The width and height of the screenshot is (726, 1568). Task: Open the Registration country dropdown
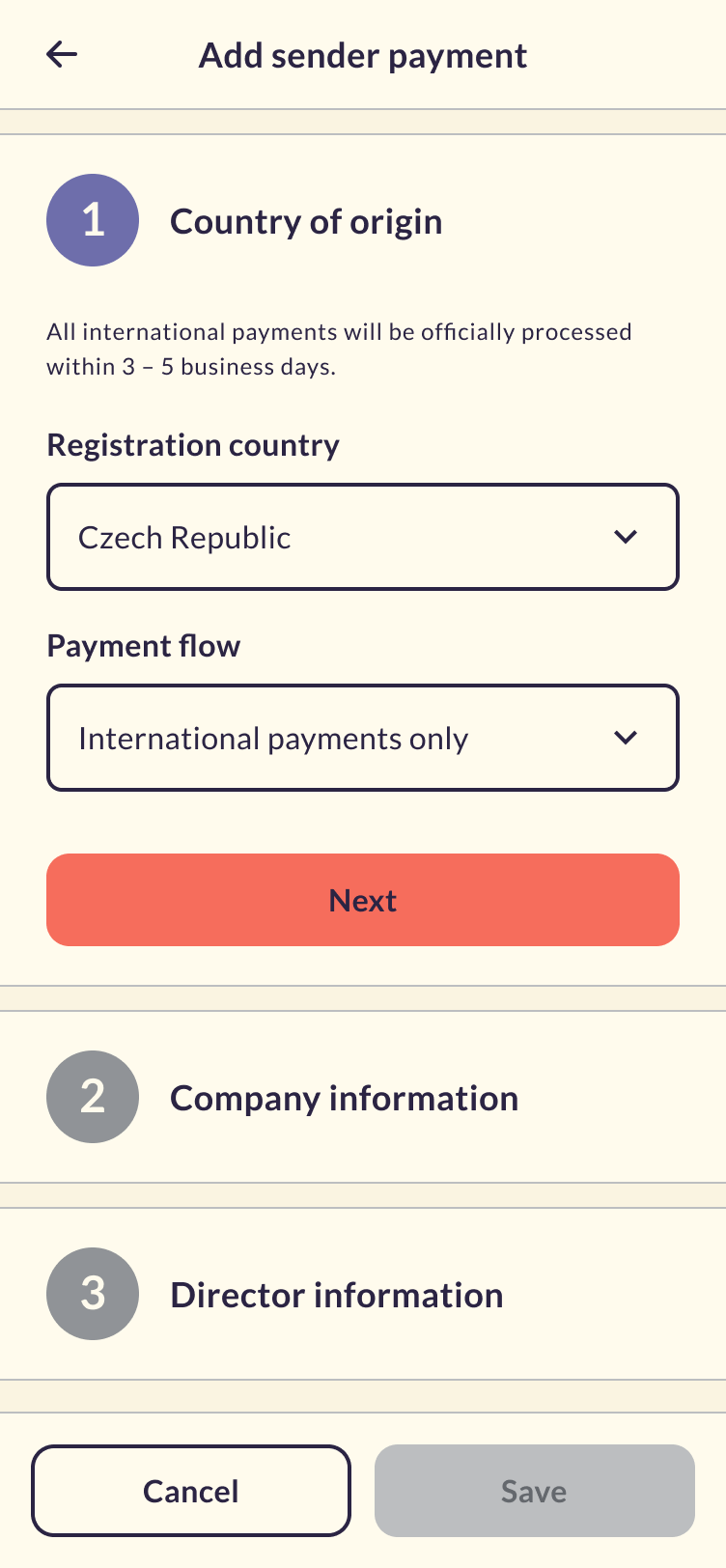pos(363,537)
